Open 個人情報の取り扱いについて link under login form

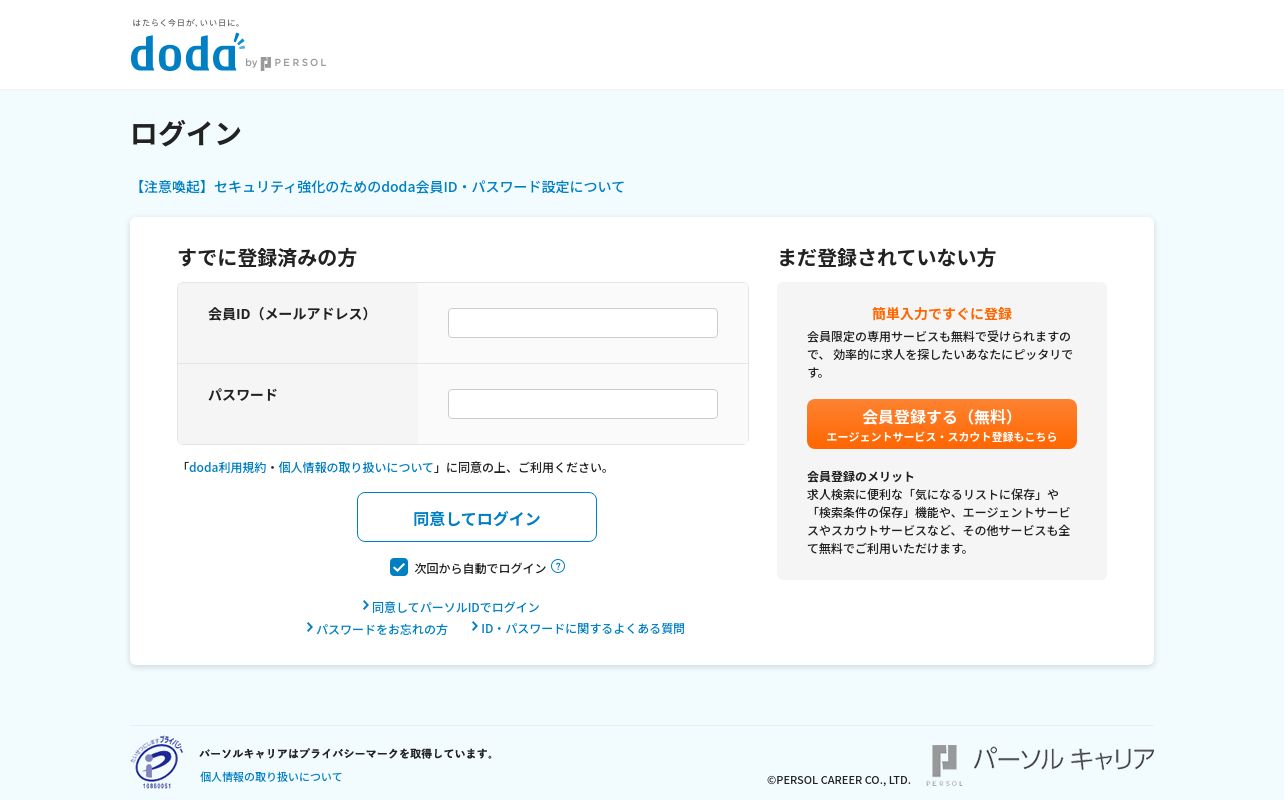pyautogui.click(x=356, y=467)
